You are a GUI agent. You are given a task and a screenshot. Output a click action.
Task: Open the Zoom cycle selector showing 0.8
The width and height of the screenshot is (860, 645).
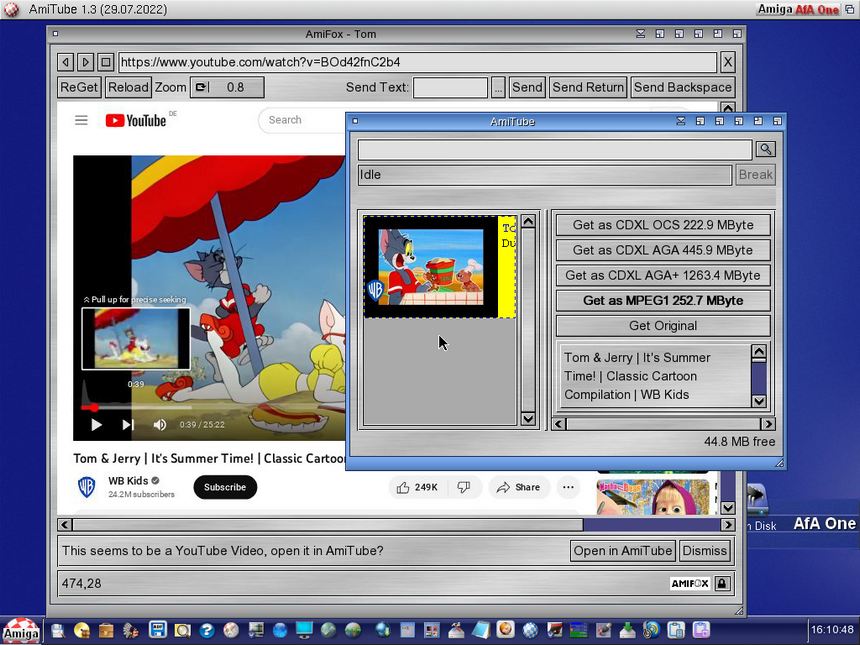[x=227, y=87]
